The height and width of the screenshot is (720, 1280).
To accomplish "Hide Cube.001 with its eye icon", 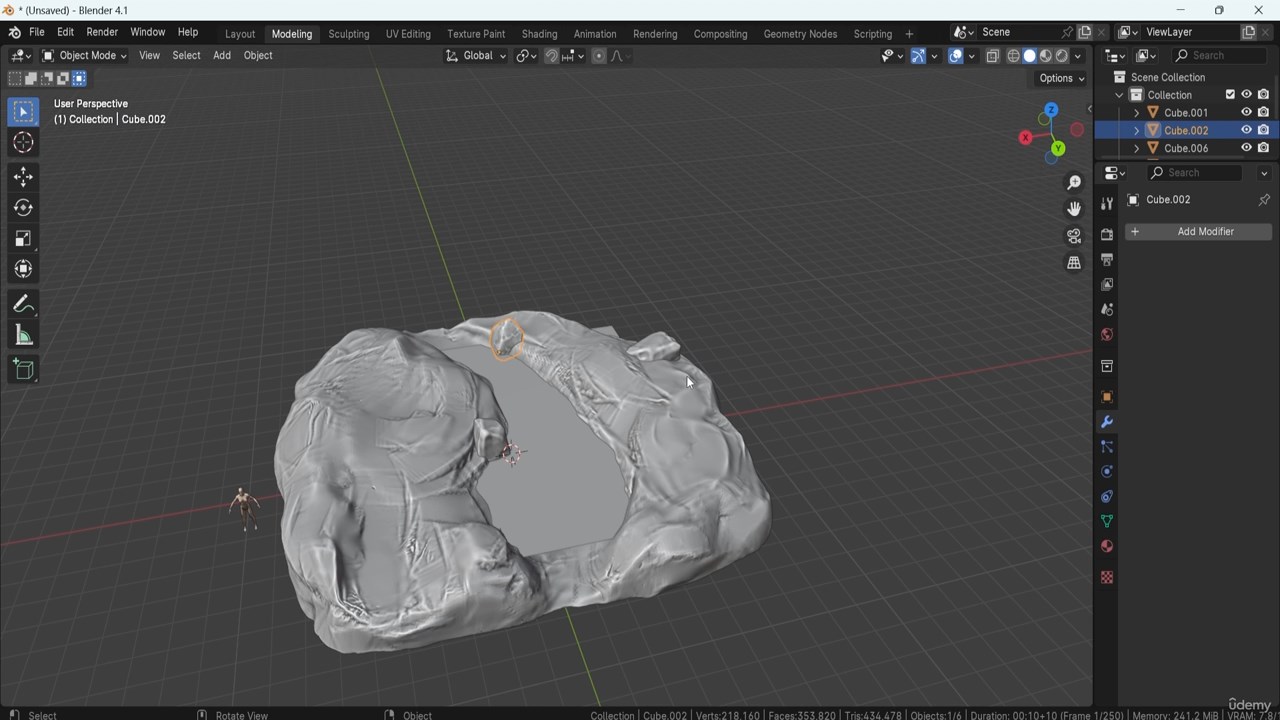I will 1246,113.
